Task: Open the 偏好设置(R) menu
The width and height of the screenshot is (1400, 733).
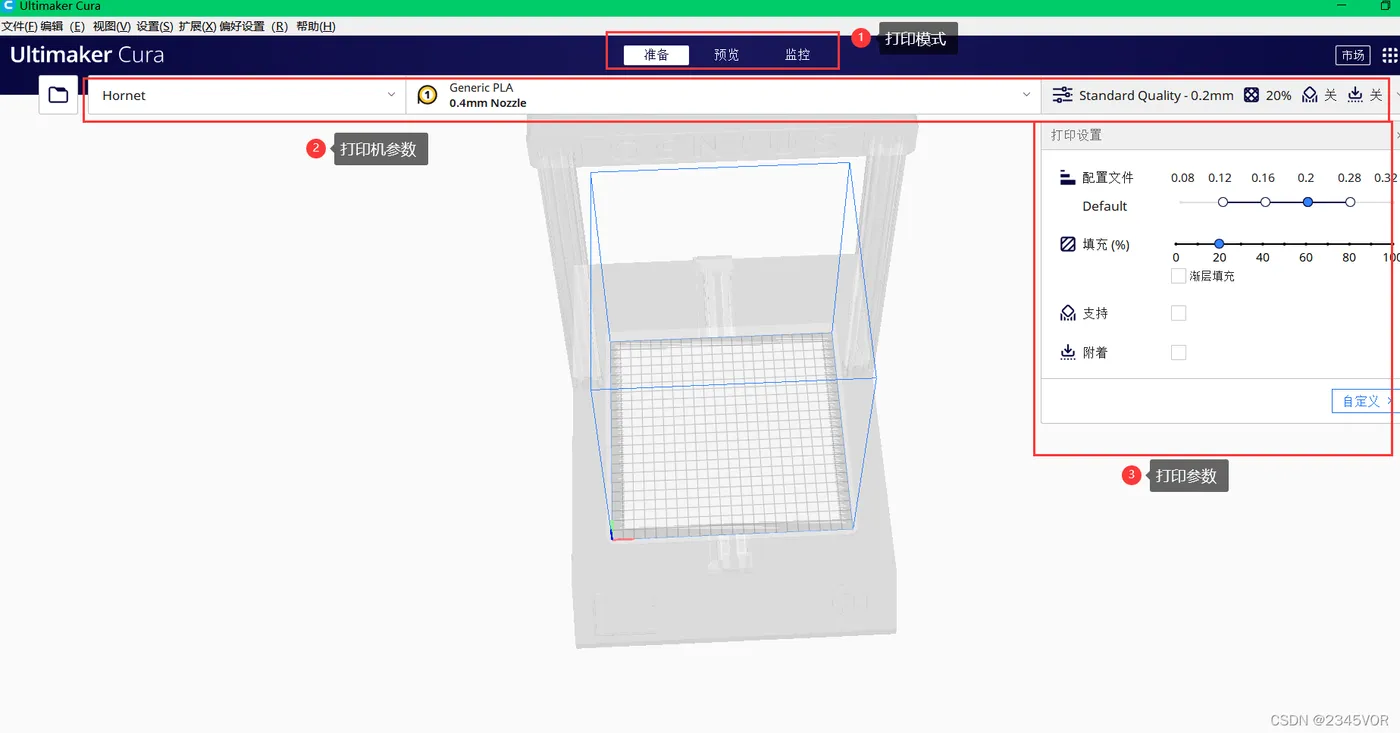Action: (x=254, y=27)
